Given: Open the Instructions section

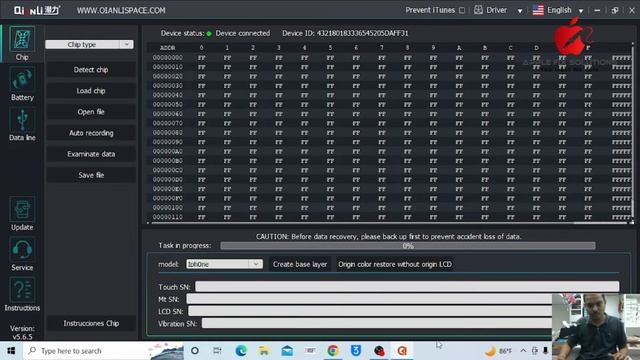Looking at the screenshot, I should pyautogui.click(x=22, y=295).
